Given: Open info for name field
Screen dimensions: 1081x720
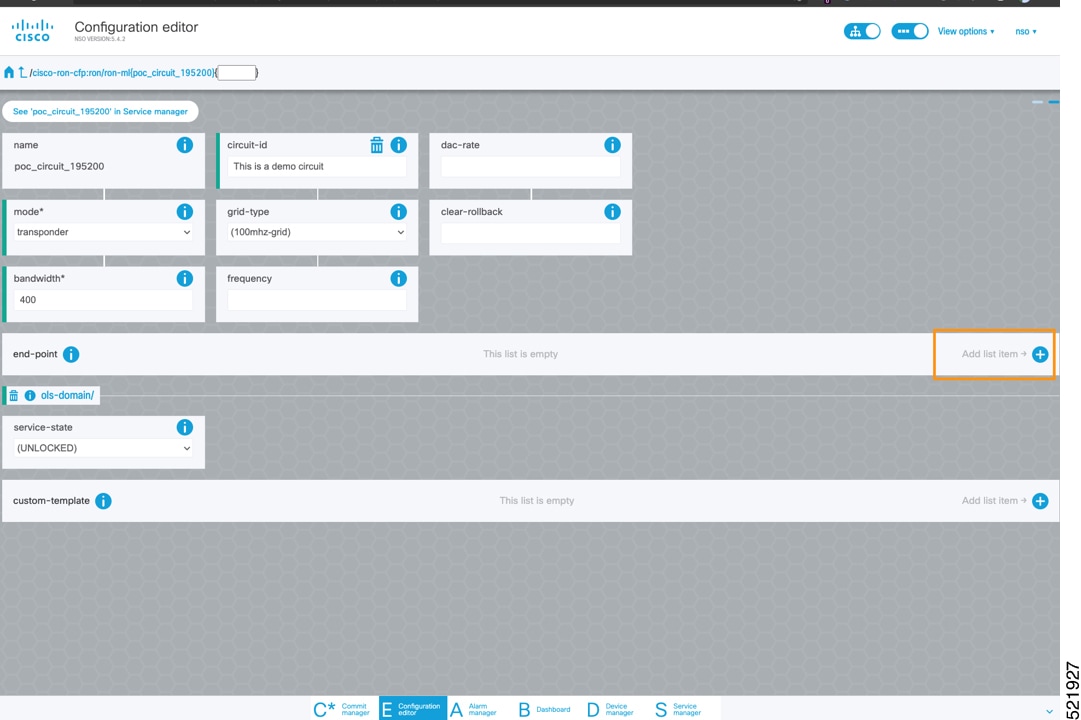Looking at the screenshot, I should [185, 145].
